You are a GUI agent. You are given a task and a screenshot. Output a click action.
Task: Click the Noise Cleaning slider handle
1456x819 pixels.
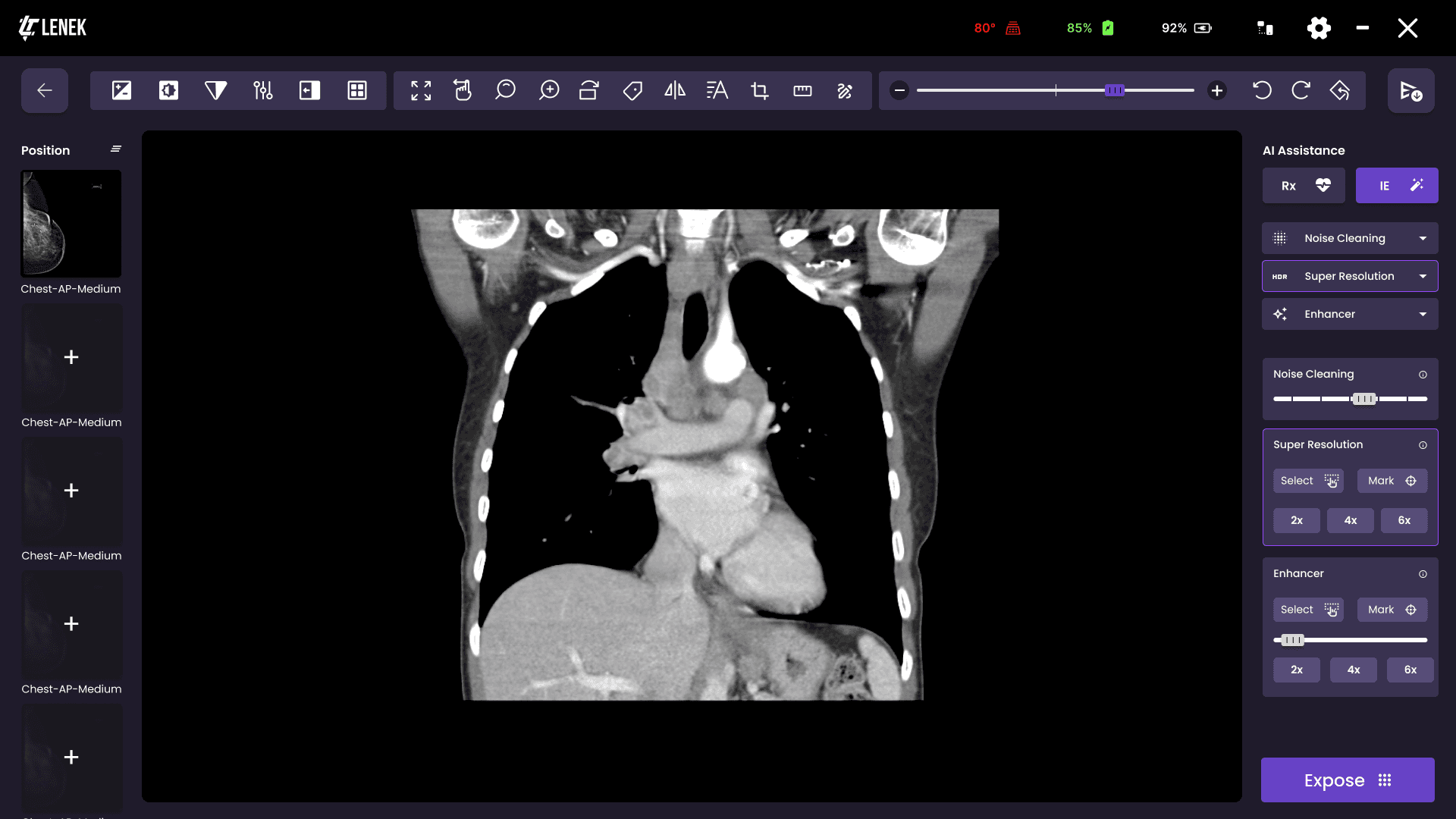point(1363,399)
